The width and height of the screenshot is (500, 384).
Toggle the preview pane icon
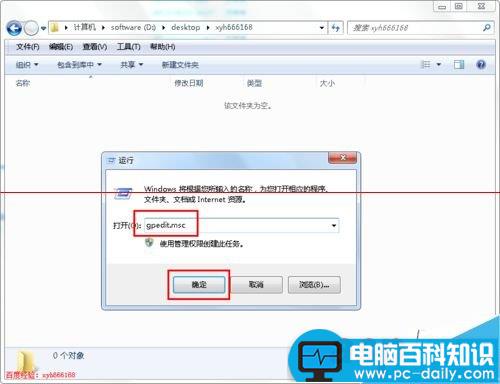point(459,64)
